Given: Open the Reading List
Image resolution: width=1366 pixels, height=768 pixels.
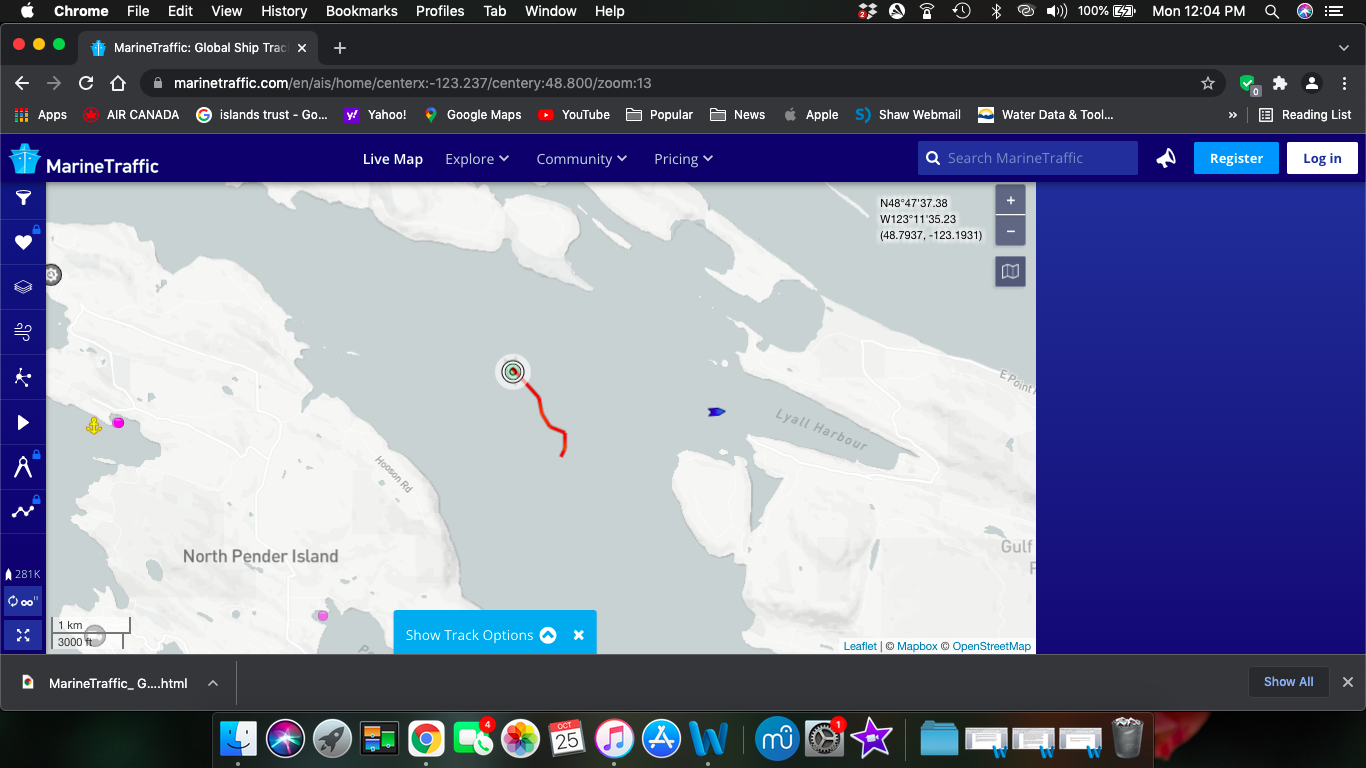Looking at the screenshot, I should click(1305, 115).
